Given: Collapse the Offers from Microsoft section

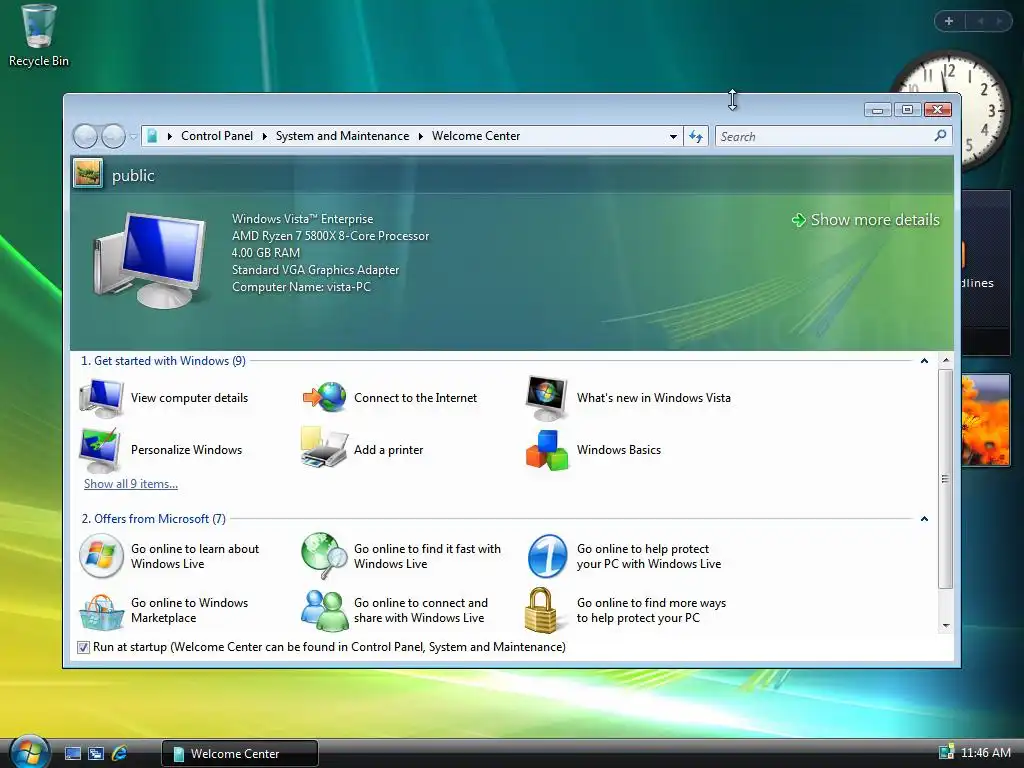Looking at the screenshot, I should tap(924, 519).
